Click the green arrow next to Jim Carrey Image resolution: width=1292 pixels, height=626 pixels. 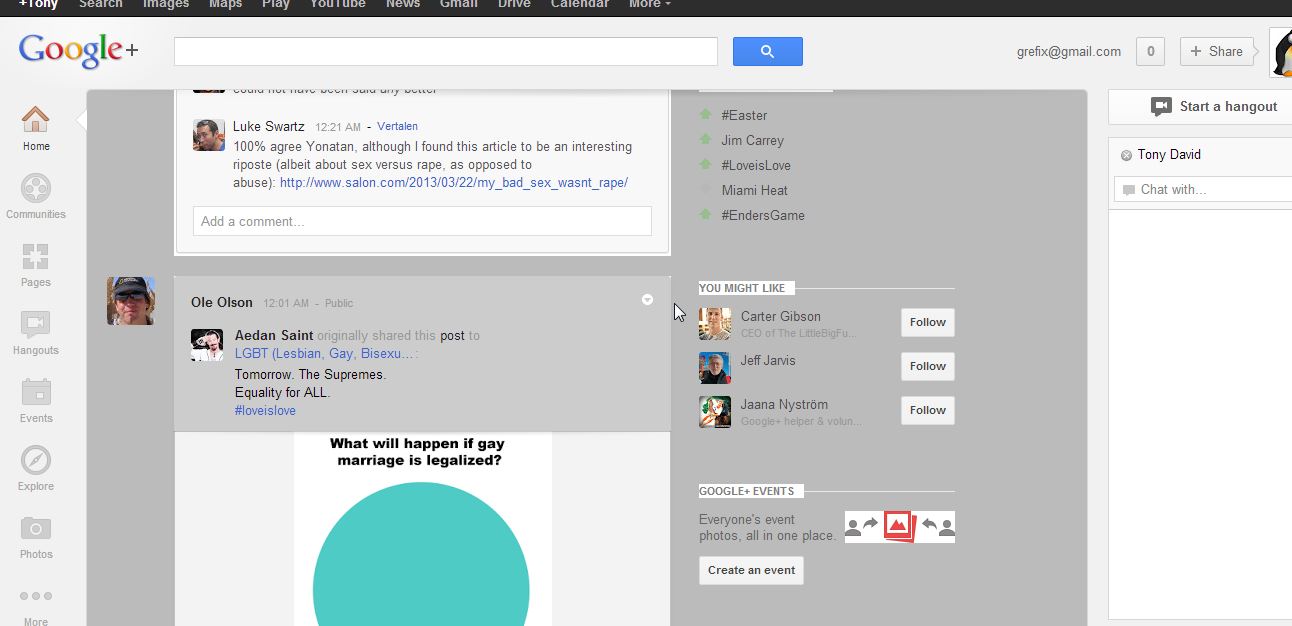coord(705,139)
